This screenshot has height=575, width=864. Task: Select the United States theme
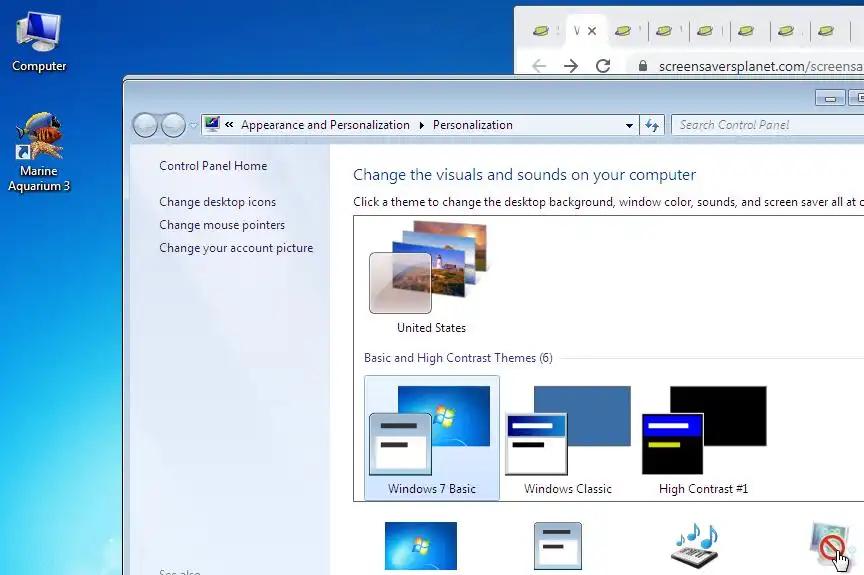(x=431, y=278)
